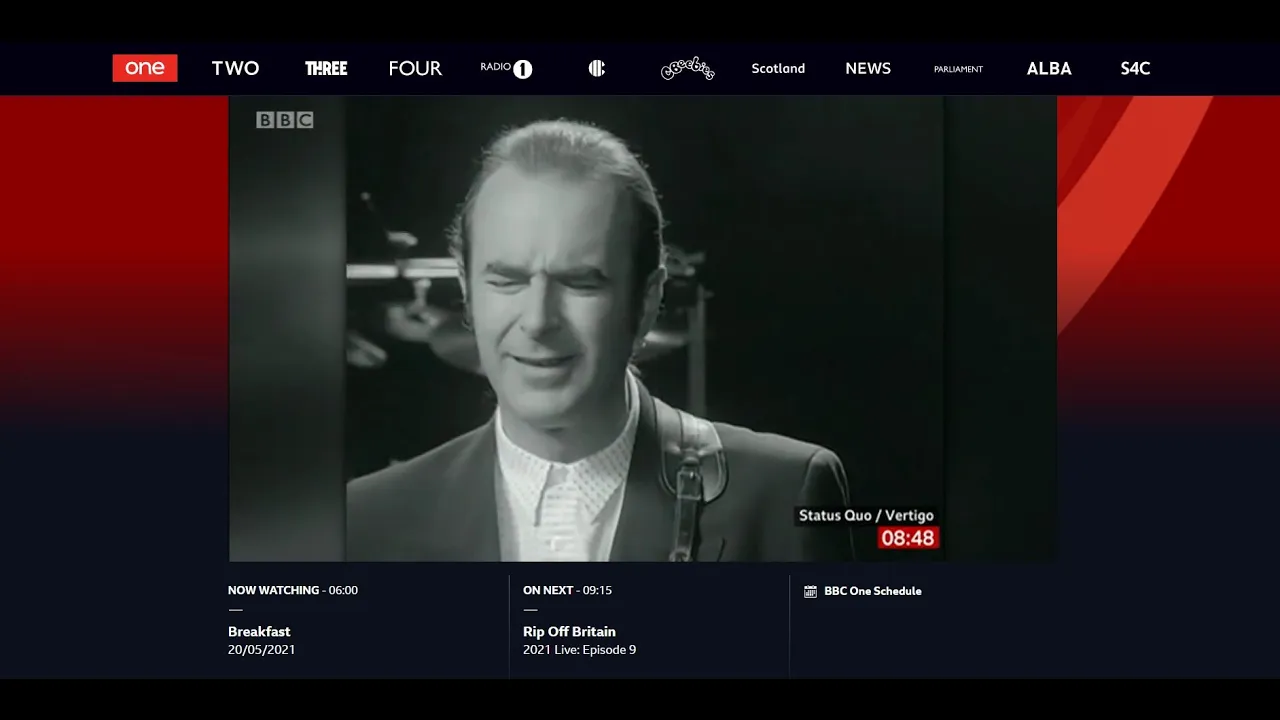
Task: Tune to BBC Radio 1
Action: pos(506,68)
